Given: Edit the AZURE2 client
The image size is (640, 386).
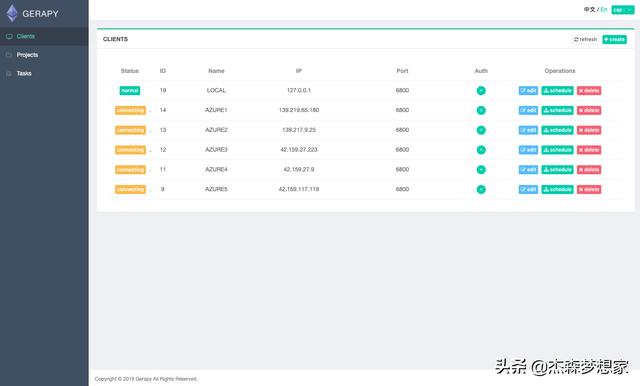Looking at the screenshot, I should coord(528,130).
